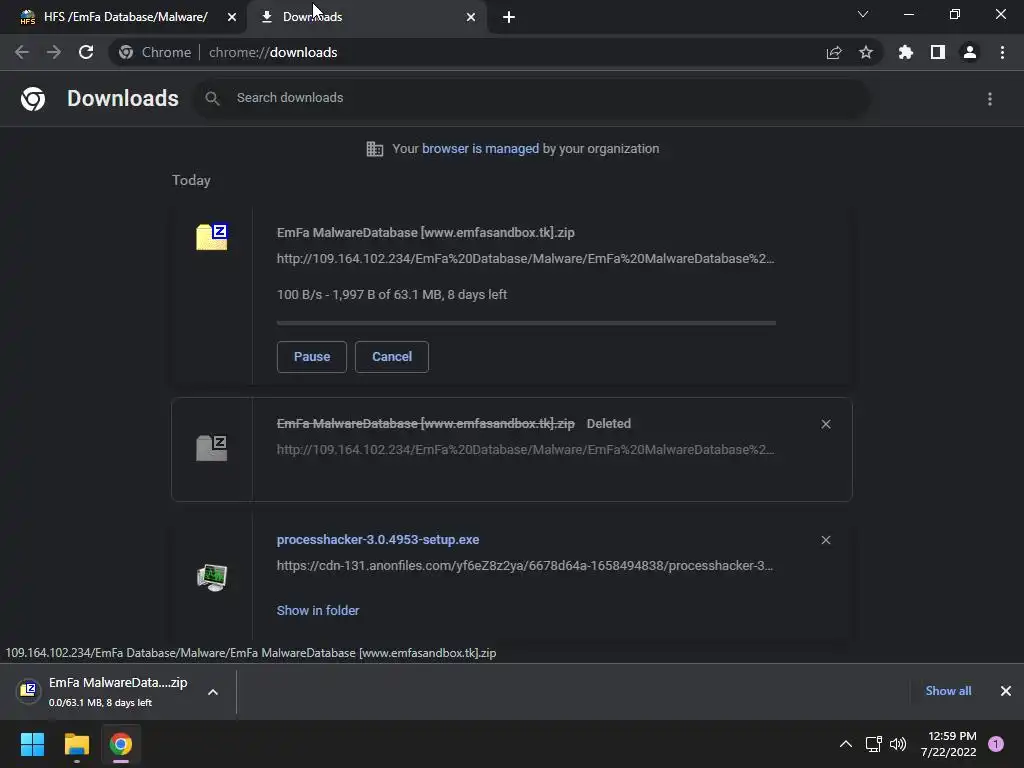Viewport: 1024px width, 768px height.
Task: Close the bottom download shelf
Action: click(1006, 691)
